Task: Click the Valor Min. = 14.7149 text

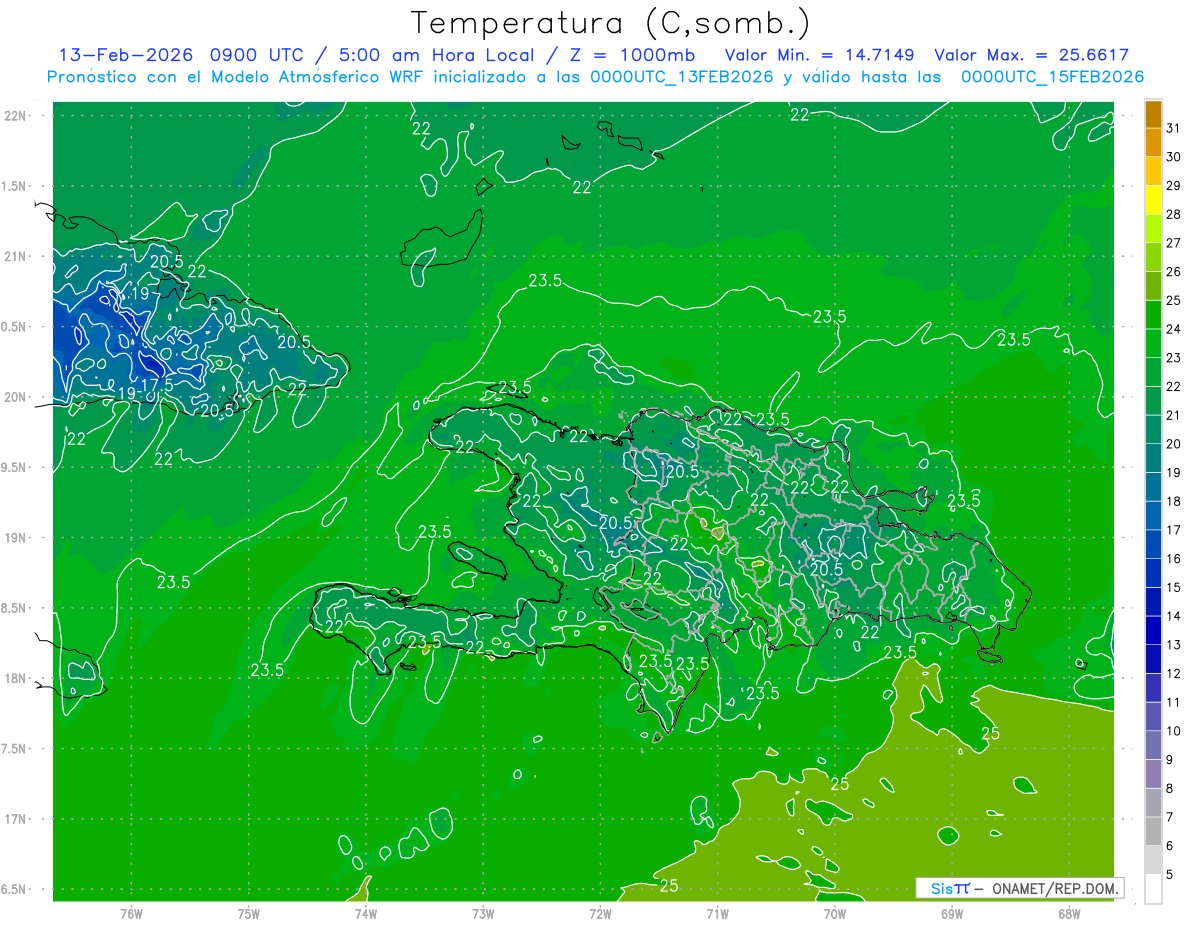Action: point(819,55)
